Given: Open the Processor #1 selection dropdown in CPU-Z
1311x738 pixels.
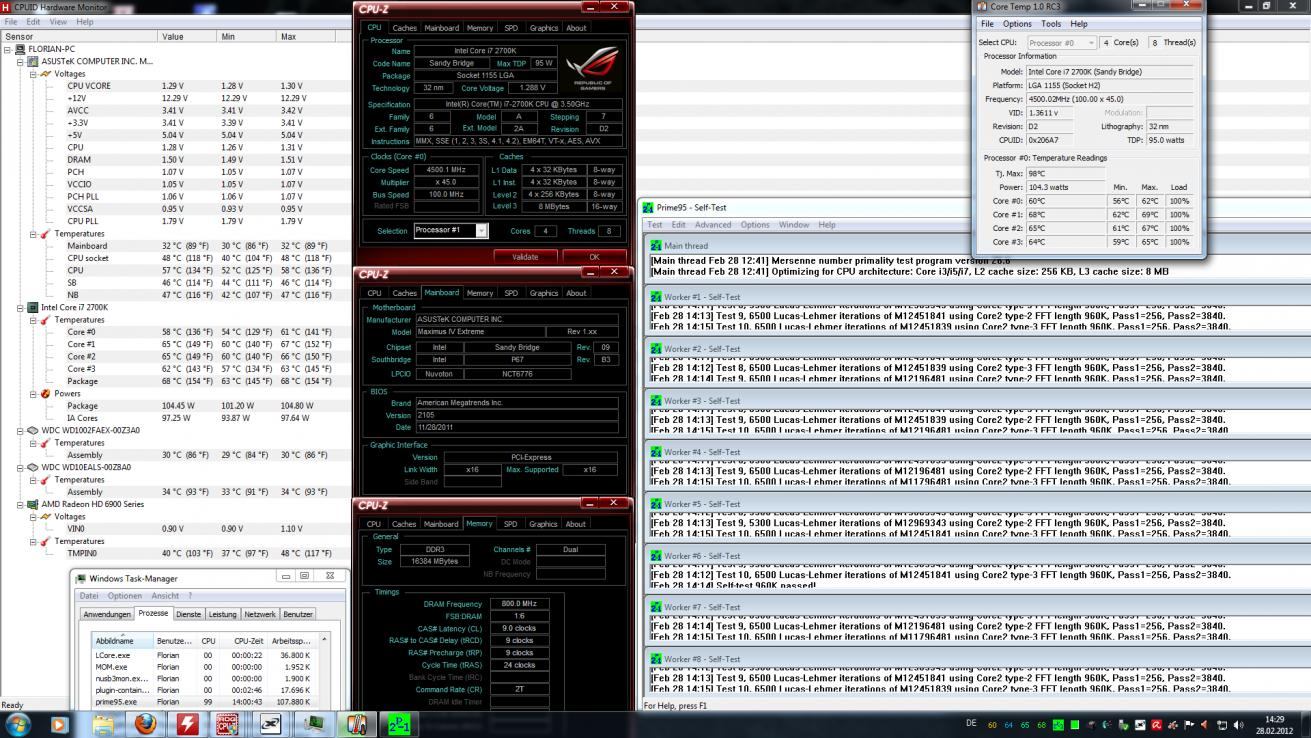Looking at the screenshot, I should coord(481,231).
